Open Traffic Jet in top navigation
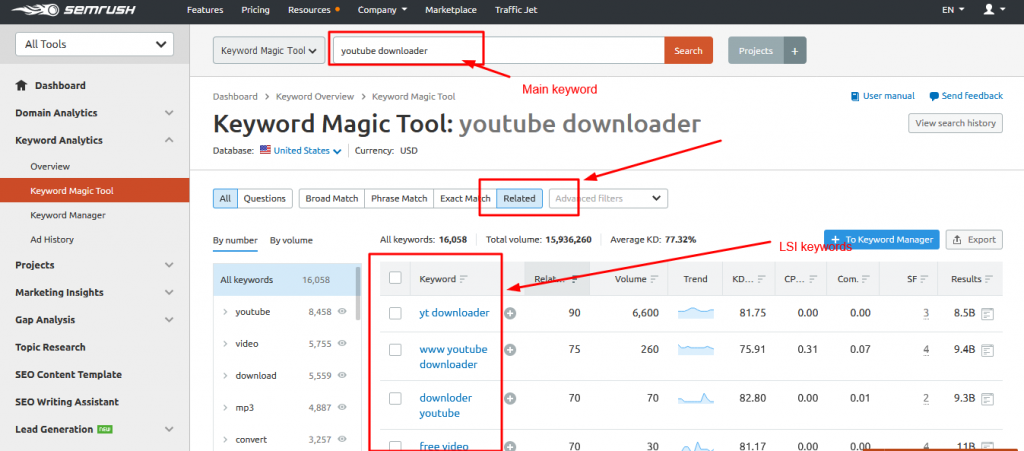The height and width of the screenshot is (451, 1024). click(x=516, y=10)
